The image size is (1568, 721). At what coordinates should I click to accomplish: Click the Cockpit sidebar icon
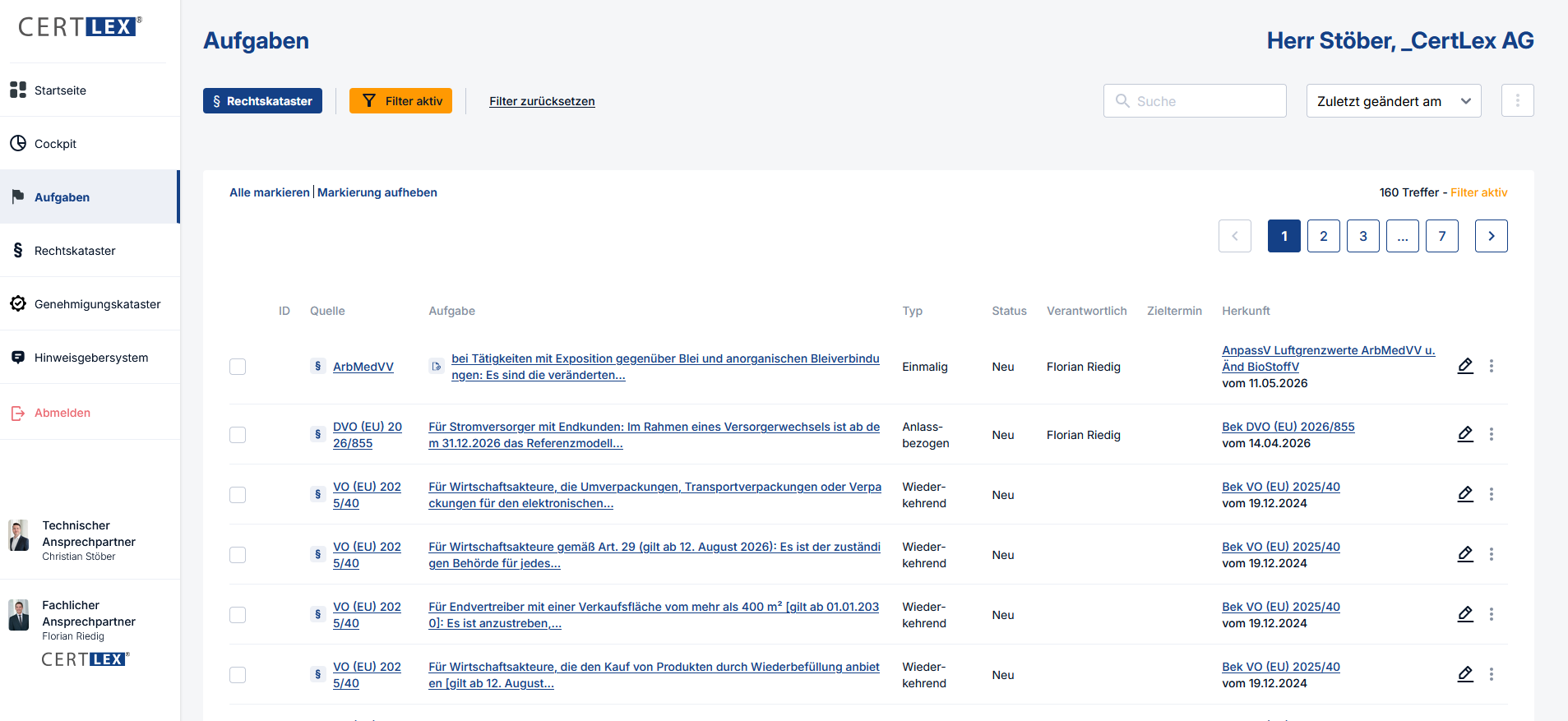coord(18,143)
